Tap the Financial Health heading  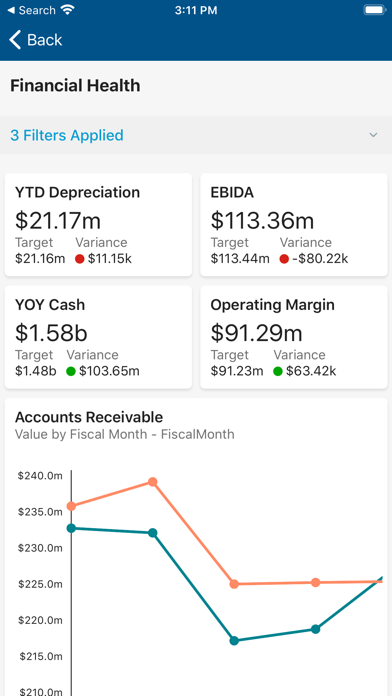tap(75, 85)
